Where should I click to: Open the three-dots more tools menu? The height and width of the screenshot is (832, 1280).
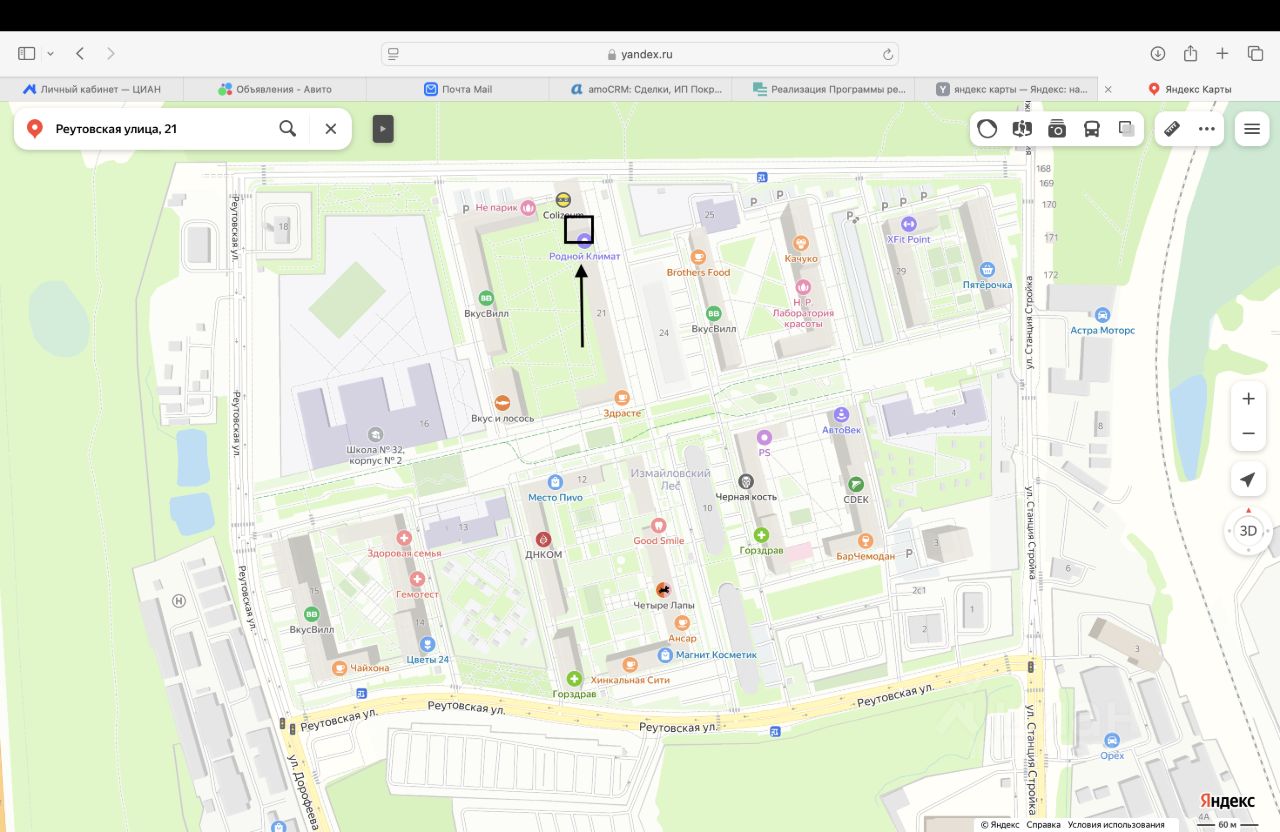[x=1207, y=128]
